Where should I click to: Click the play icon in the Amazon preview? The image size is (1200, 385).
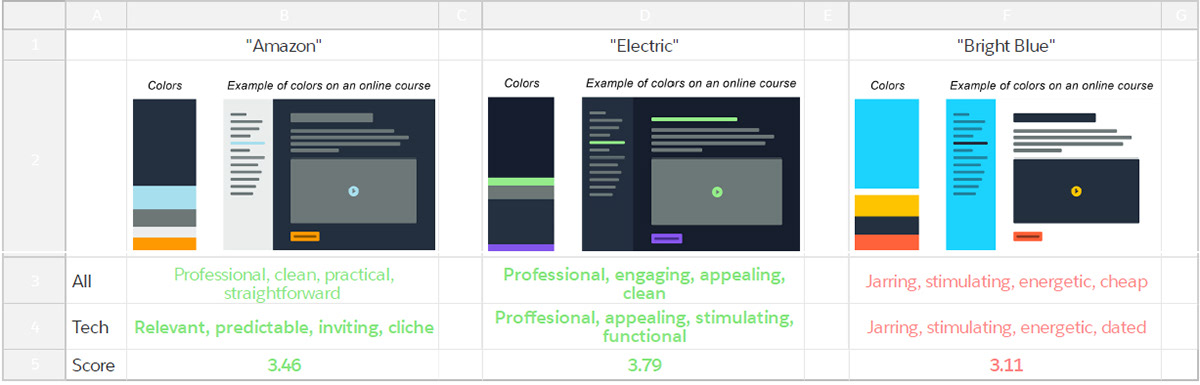(353, 191)
